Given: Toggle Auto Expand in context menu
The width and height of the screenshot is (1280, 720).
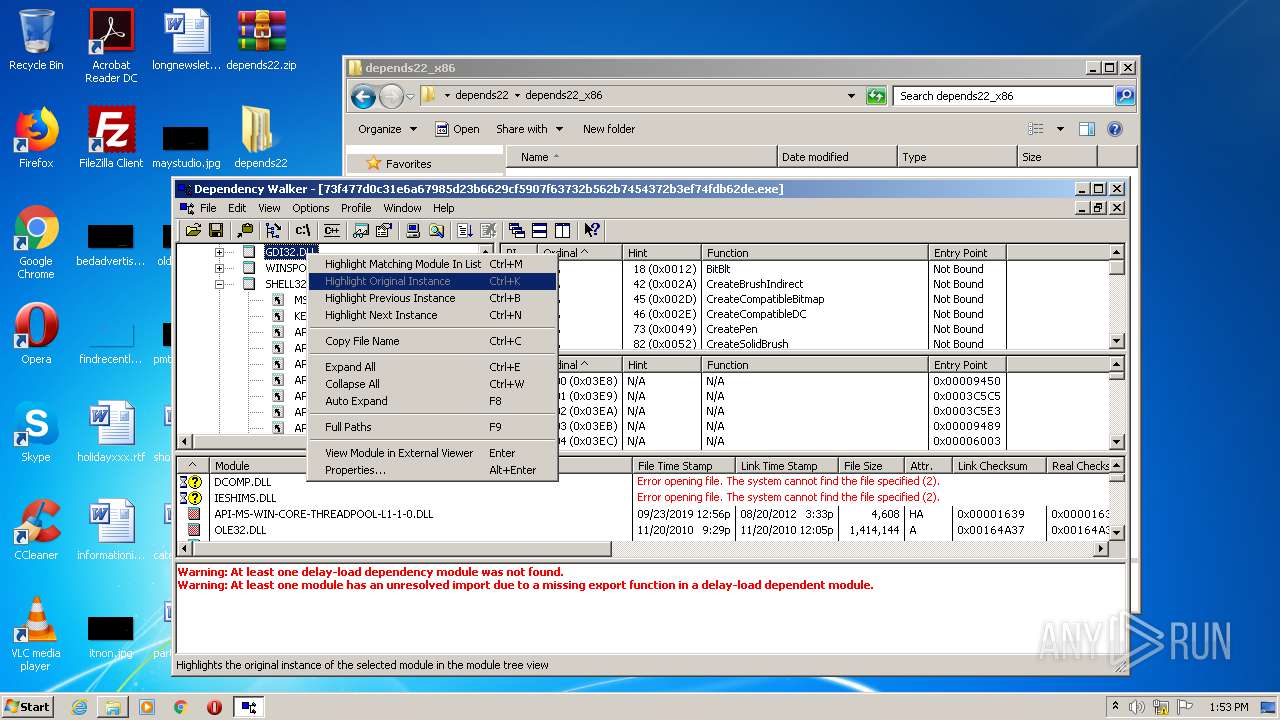Looking at the screenshot, I should pos(432,401).
